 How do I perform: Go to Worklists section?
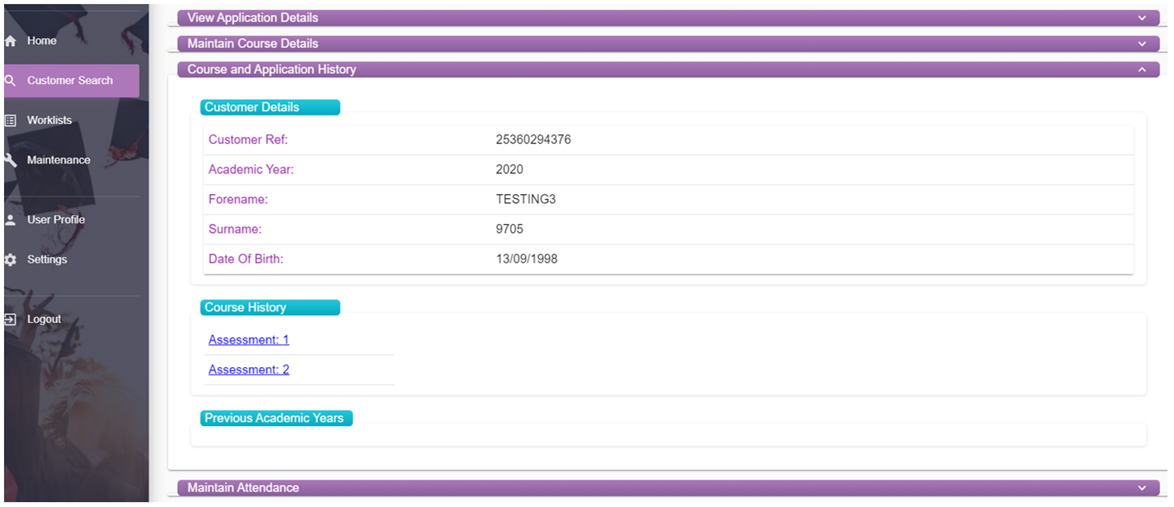coord(49,121)
